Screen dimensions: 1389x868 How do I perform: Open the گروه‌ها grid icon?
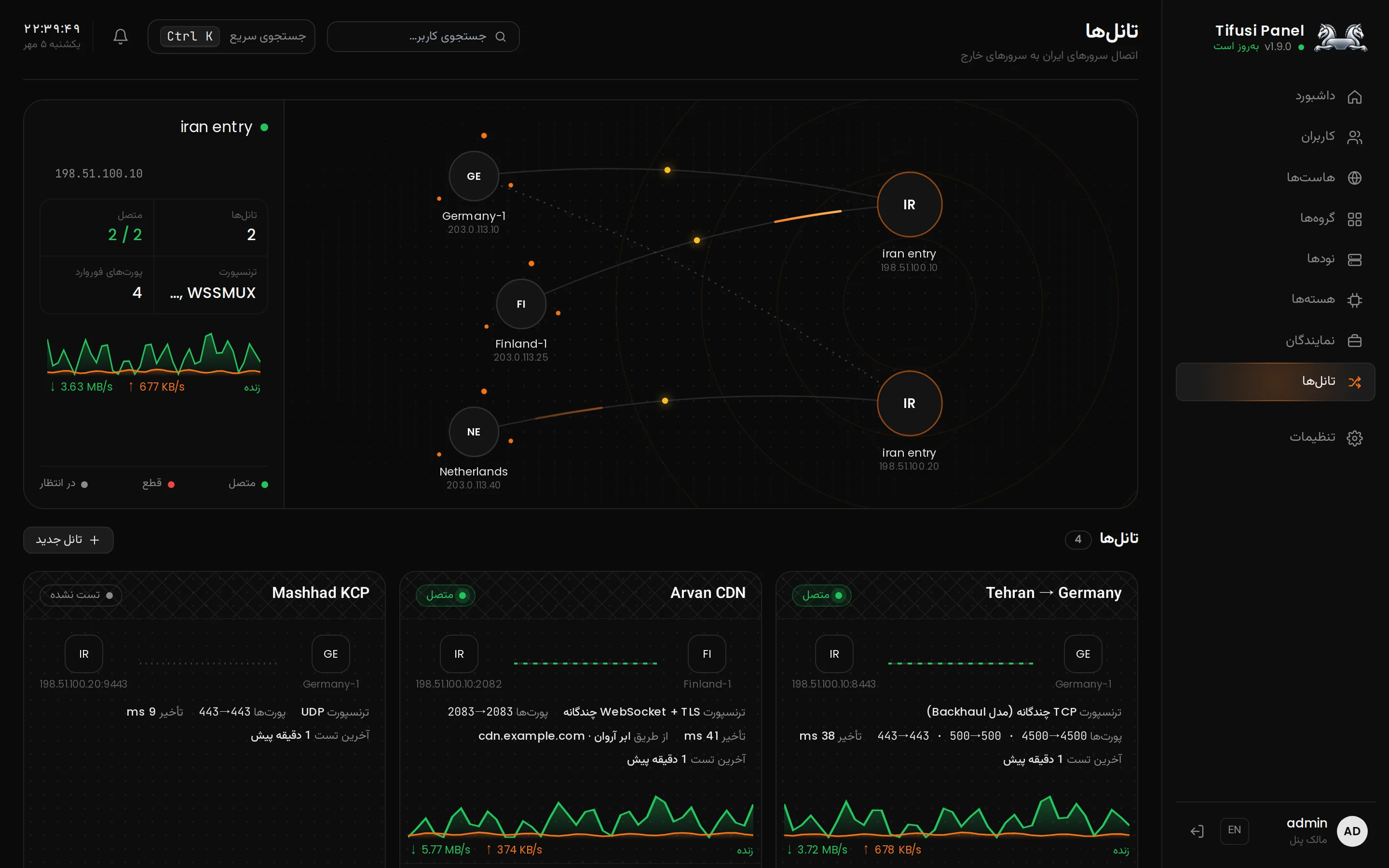click(x=1355, y=219)
